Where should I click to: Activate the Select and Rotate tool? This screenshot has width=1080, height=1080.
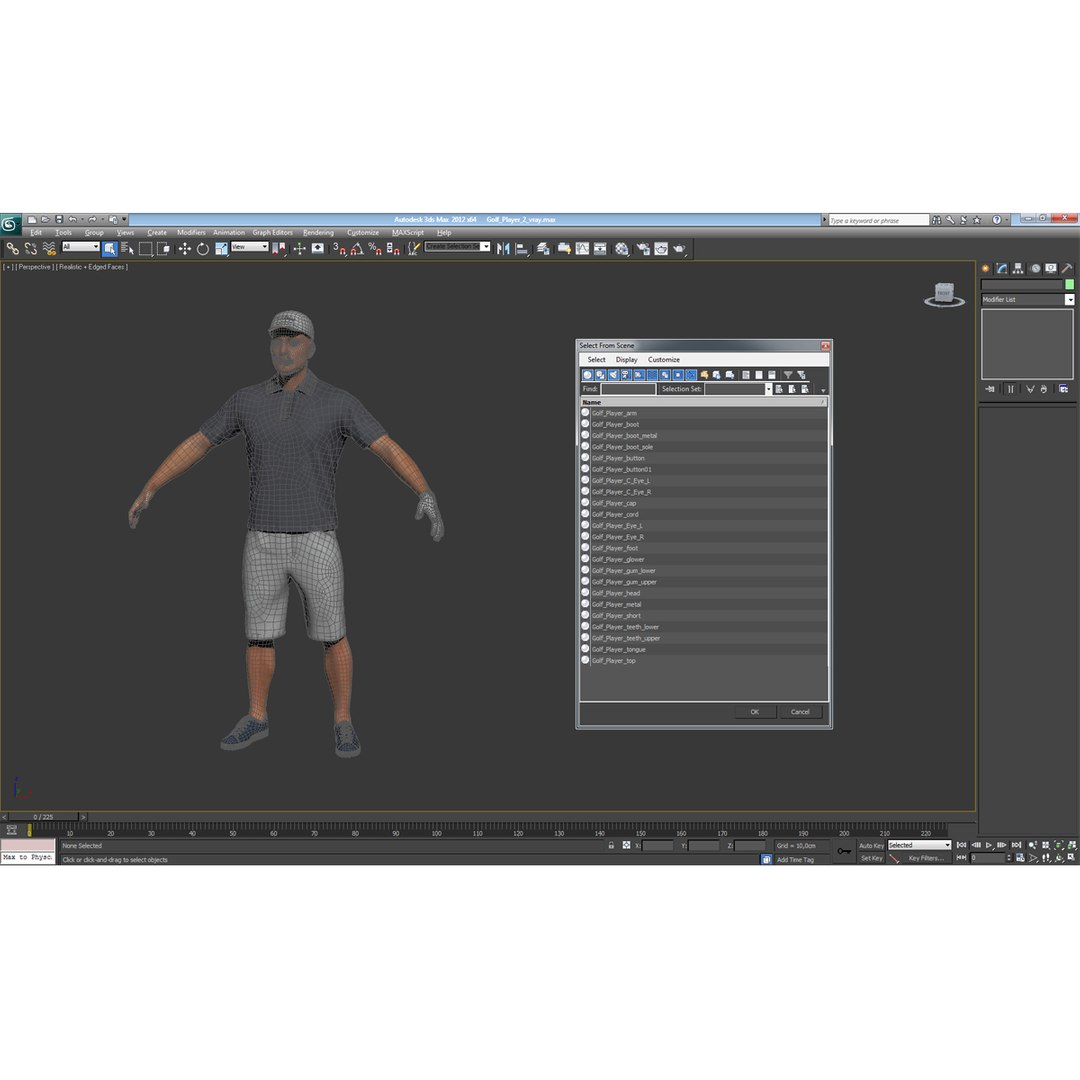(x=202, y=249)
